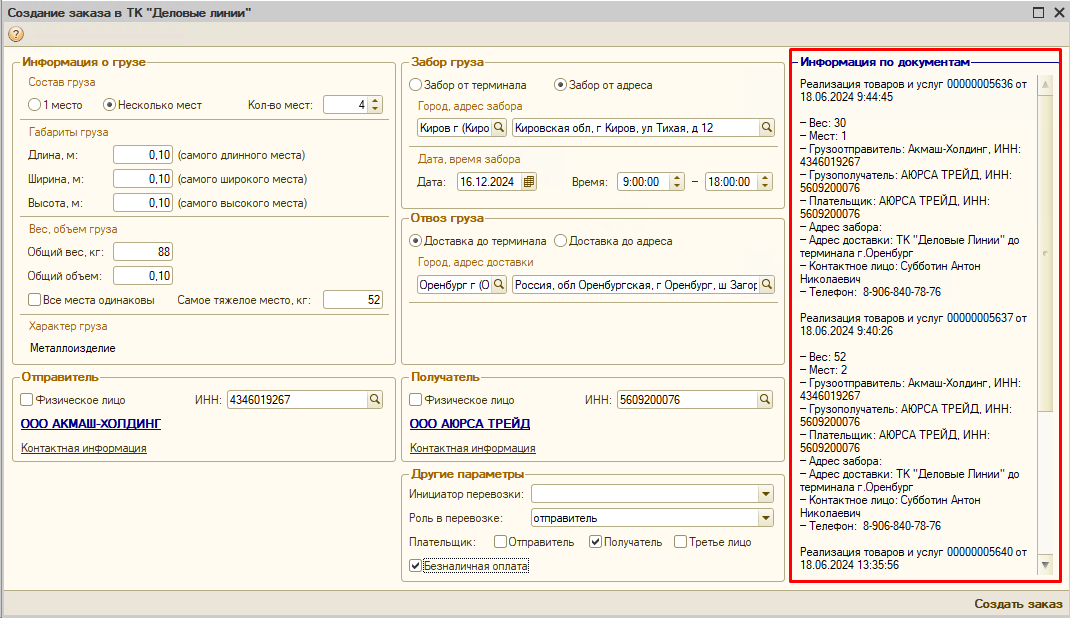Viewport: 1070px width, 618px height.
Task: Tick sender Физическое лицо checkbox
Action: tap(27, 400)
